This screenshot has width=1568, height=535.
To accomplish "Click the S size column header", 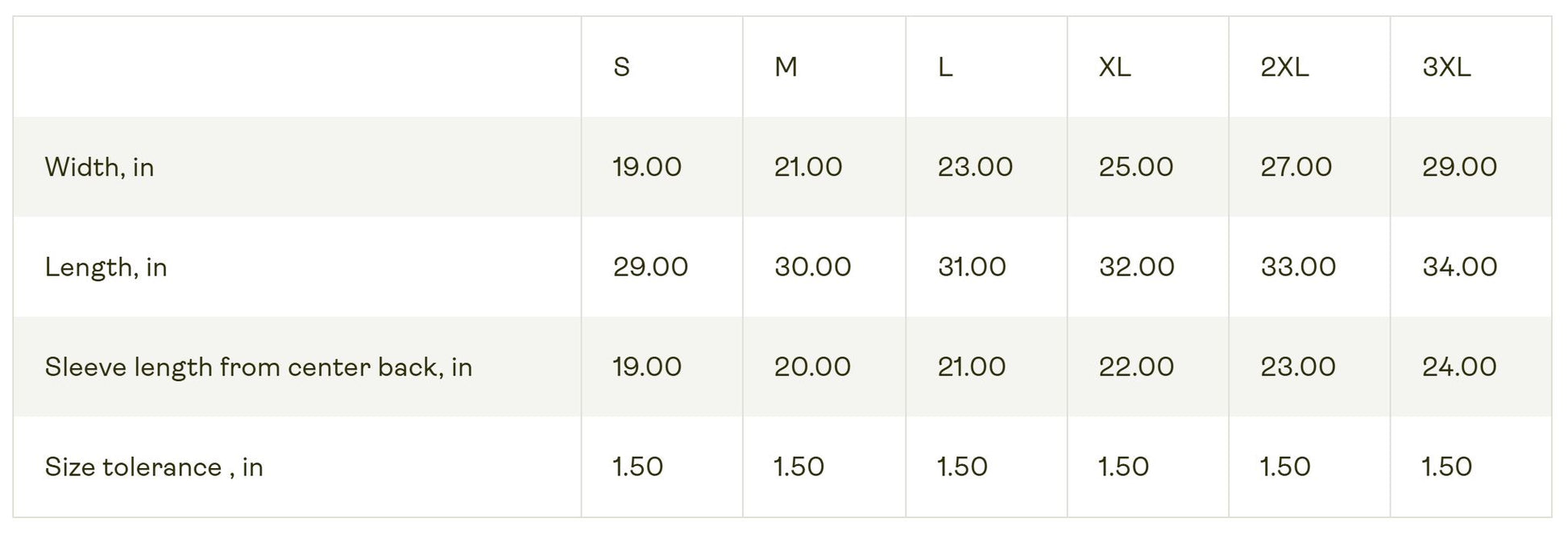I will (x=621, y=67).
